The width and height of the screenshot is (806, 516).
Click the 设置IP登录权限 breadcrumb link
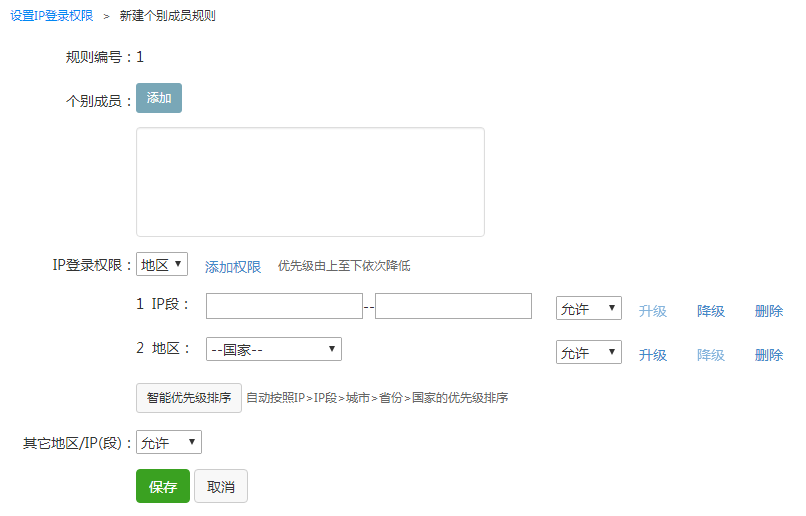(x=52, y=16)
